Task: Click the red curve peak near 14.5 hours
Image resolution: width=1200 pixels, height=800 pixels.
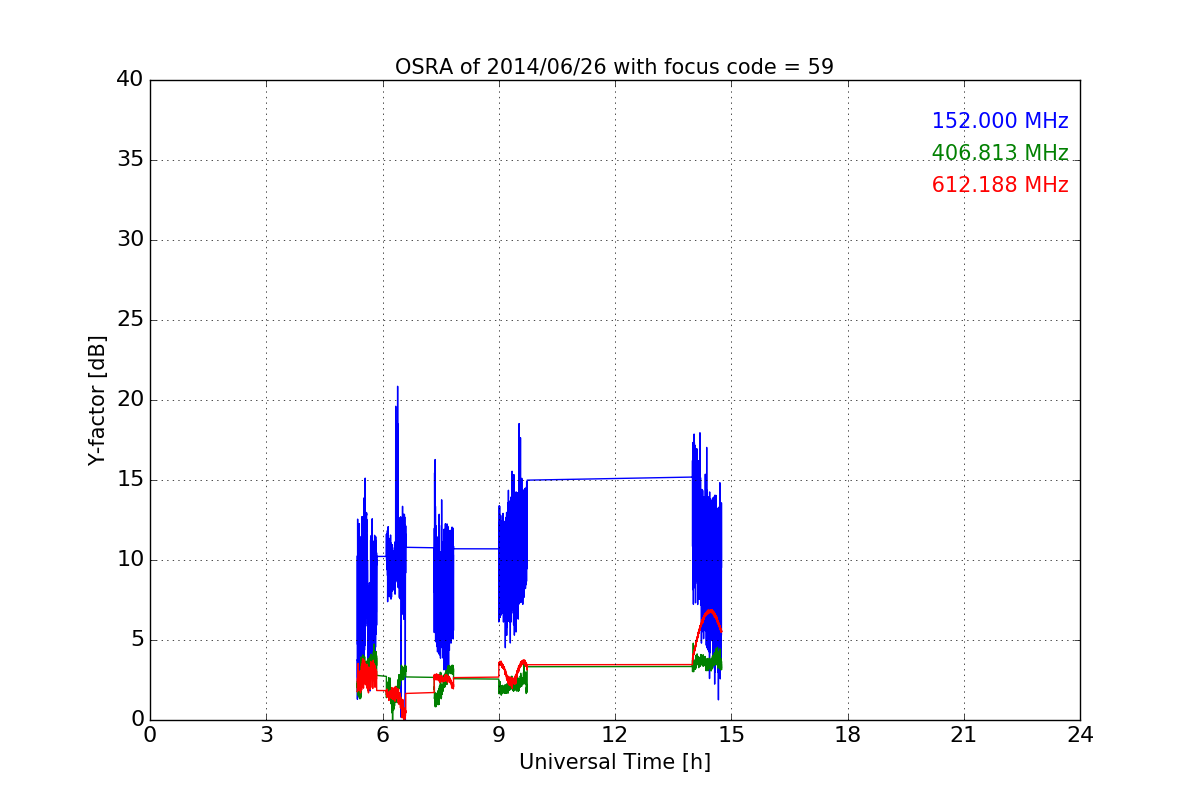Action: [709, 610]
